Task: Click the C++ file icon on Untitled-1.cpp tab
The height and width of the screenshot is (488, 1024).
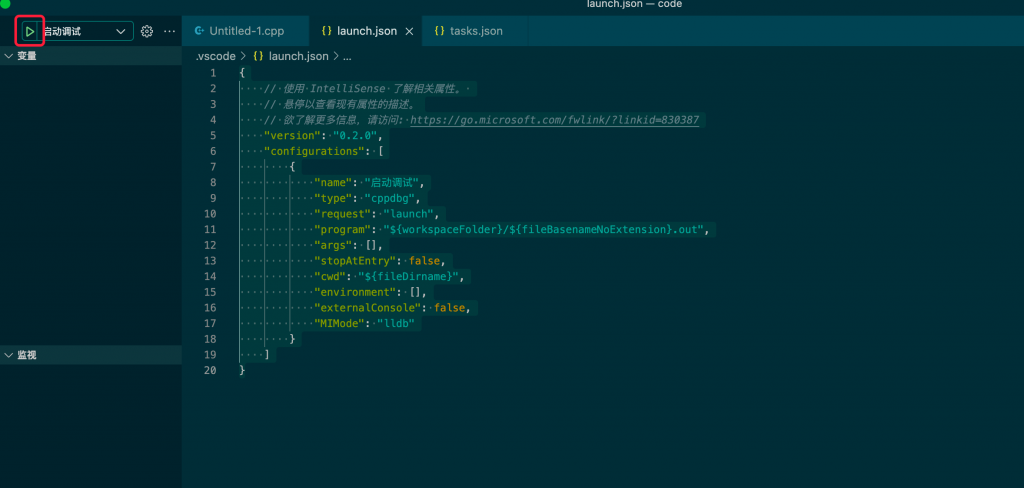Action: 199,31
